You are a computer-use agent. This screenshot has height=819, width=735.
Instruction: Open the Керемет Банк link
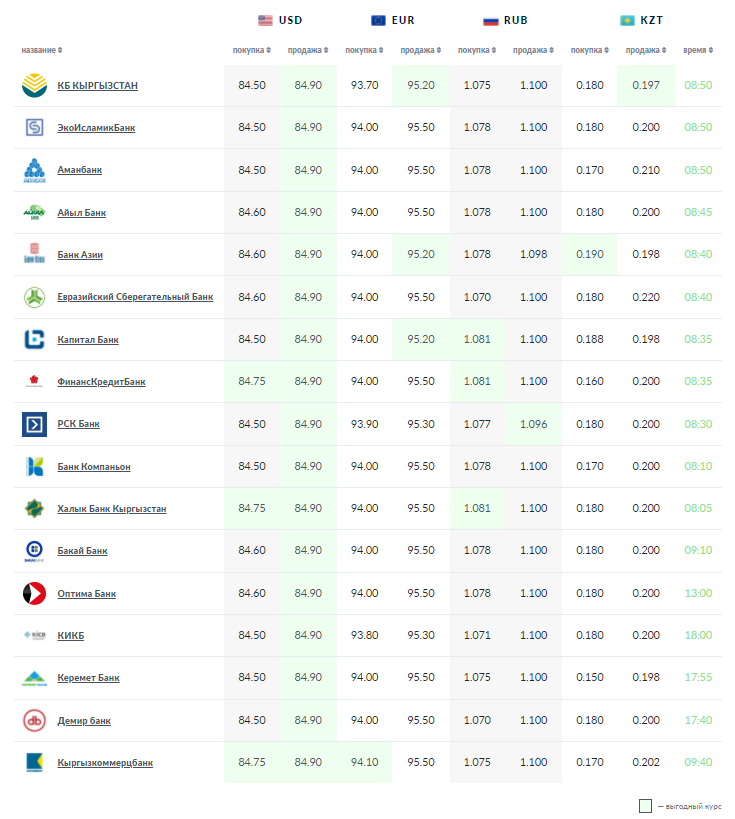[88, 678]
